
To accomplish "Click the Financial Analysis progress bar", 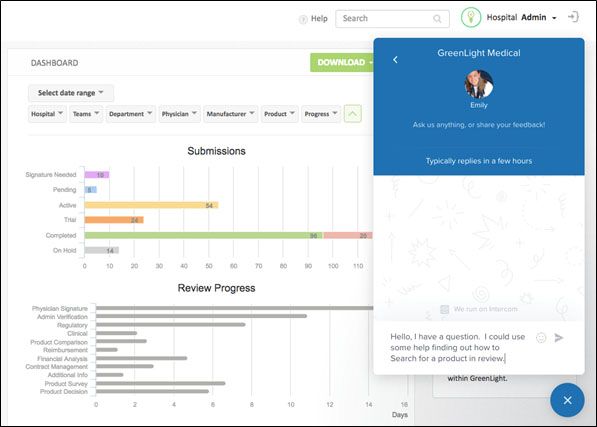I will (141, 358).
